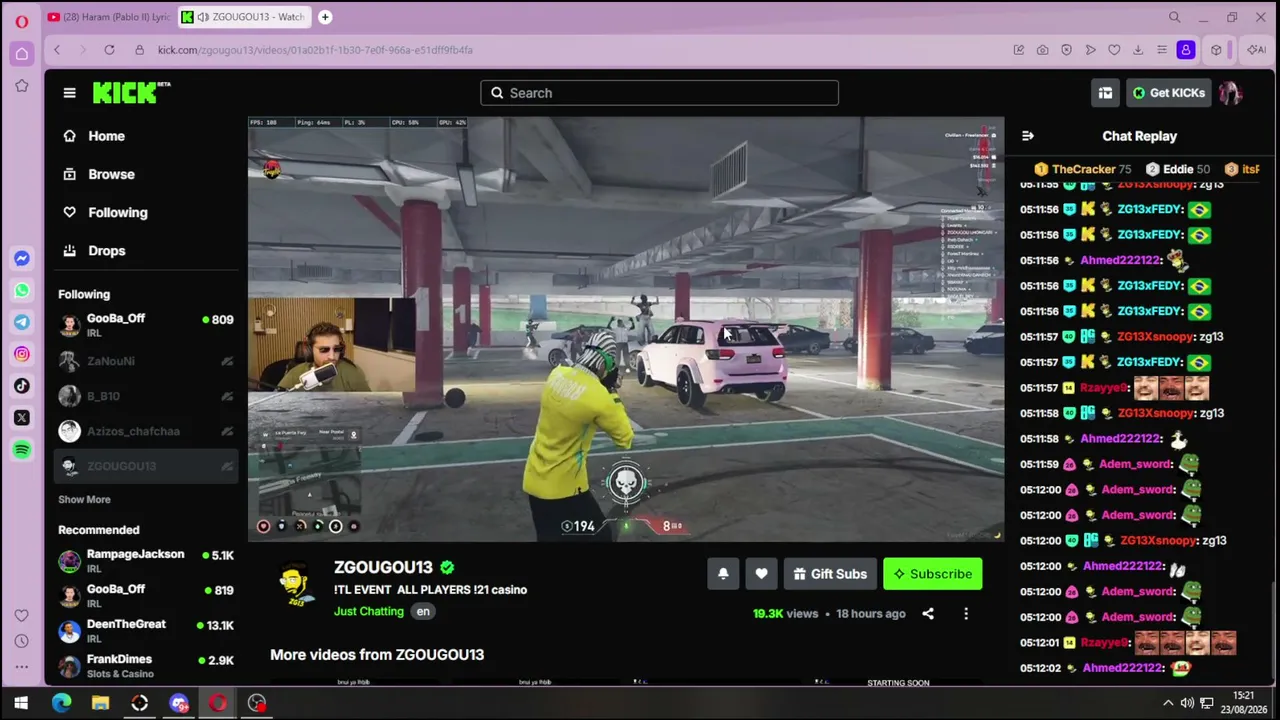Open Telegram in the Opera sidebar

click(21, 322)
